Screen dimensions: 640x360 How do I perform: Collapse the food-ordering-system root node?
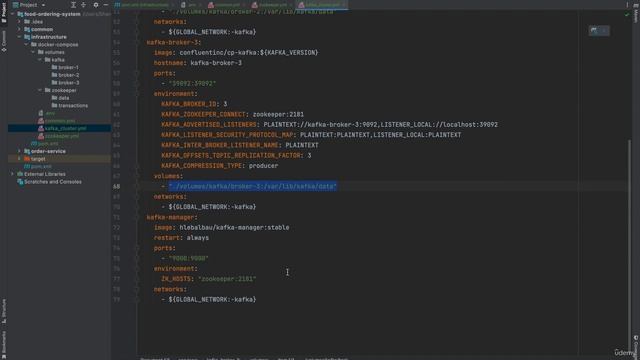point(12,14)
